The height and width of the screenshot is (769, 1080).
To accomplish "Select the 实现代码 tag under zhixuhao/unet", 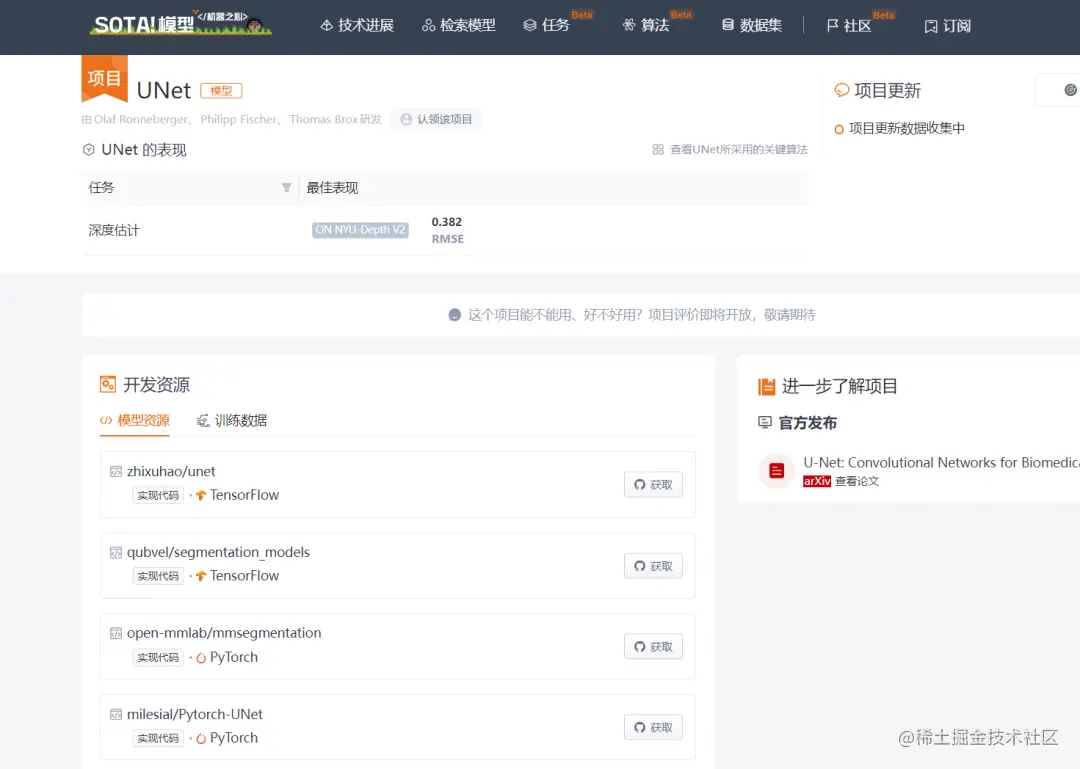I will coord(156,494).
